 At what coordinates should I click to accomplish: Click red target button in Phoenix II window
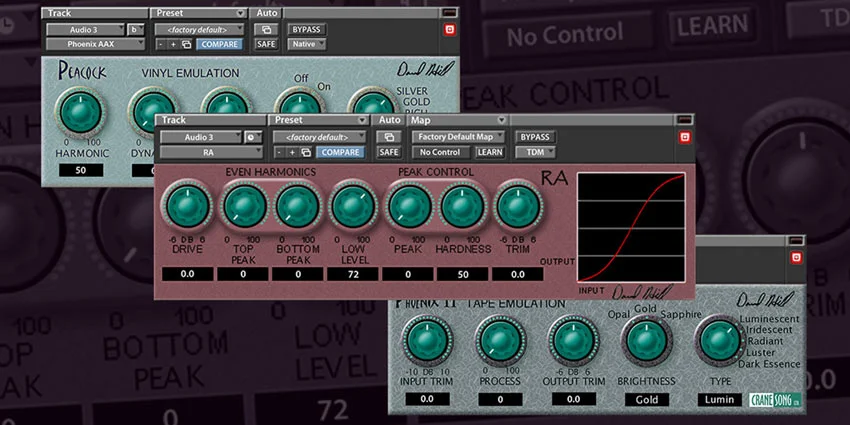pyautogui.click(x=796, y=257)
